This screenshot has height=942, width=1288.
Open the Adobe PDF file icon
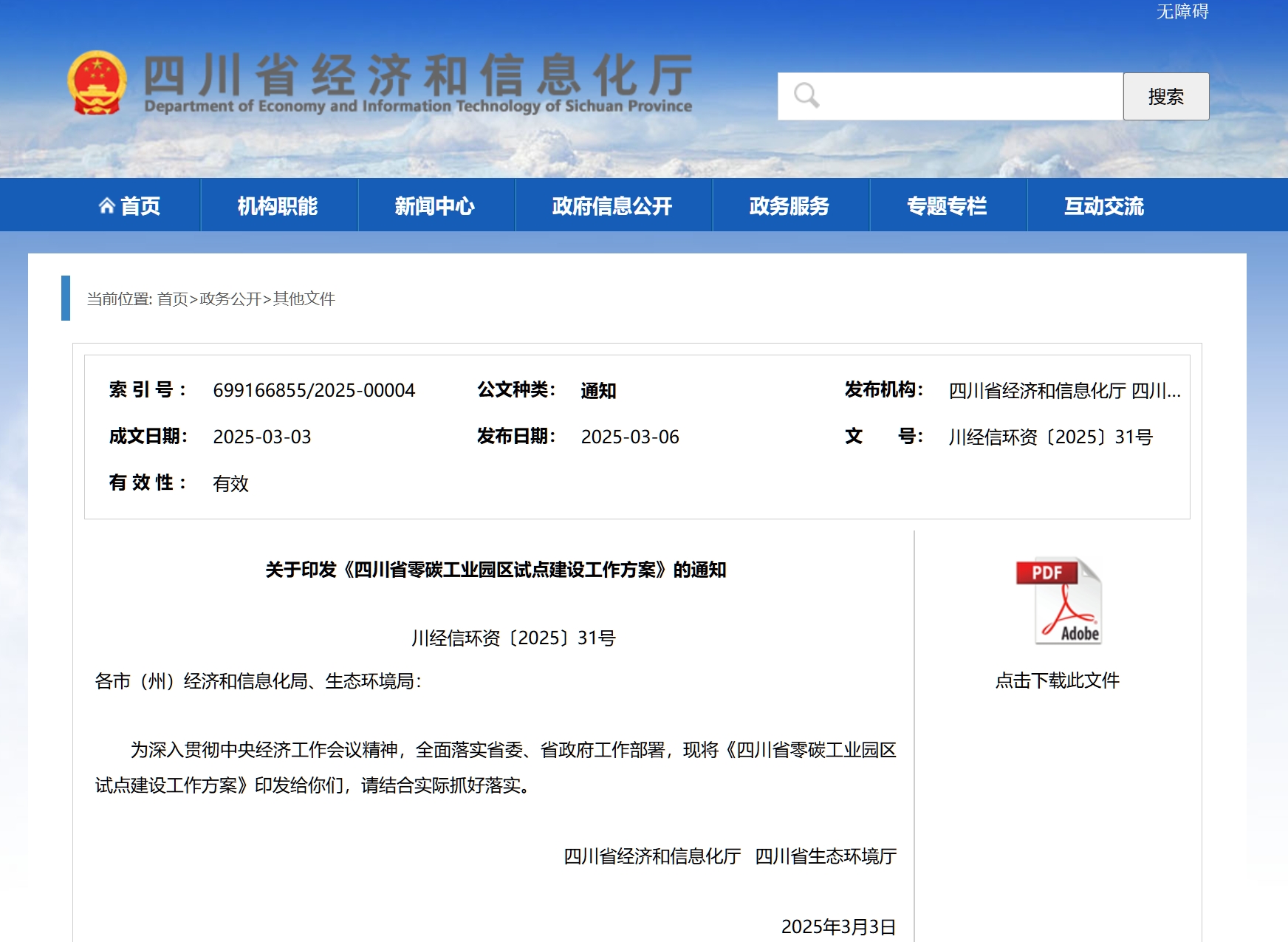[x=1059, y=601]
